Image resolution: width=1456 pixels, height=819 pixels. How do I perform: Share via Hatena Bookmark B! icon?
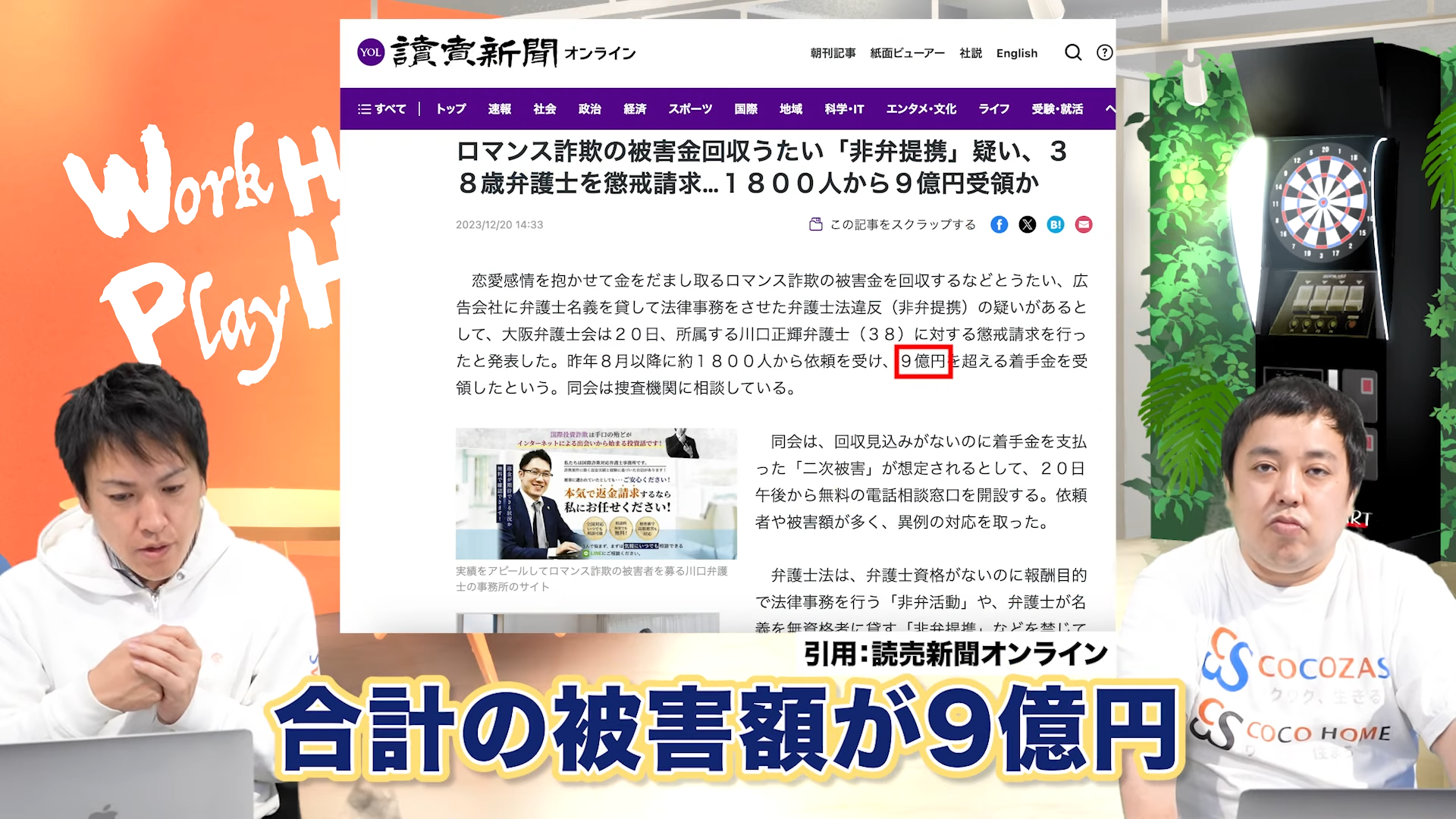coord(1056,224)
